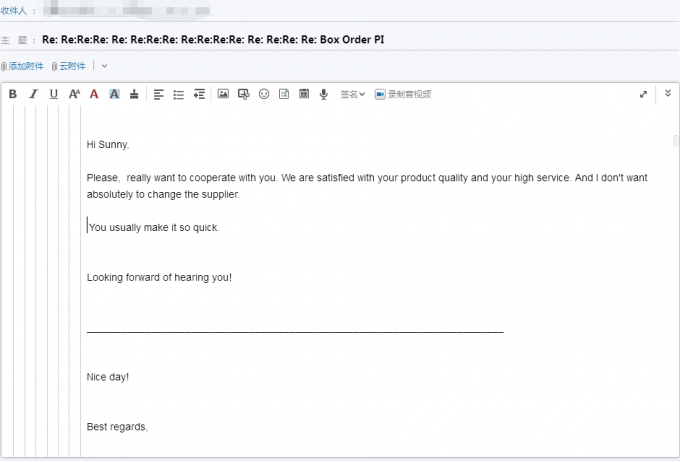
Task: Insert an image into the email
Action: coord(223,94)
